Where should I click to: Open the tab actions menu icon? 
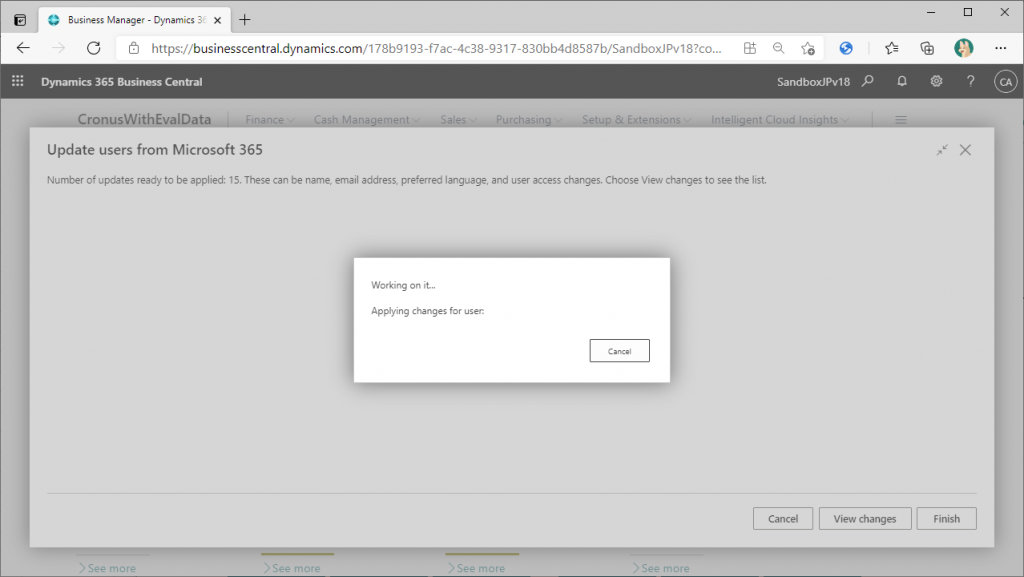coord(20,20)
